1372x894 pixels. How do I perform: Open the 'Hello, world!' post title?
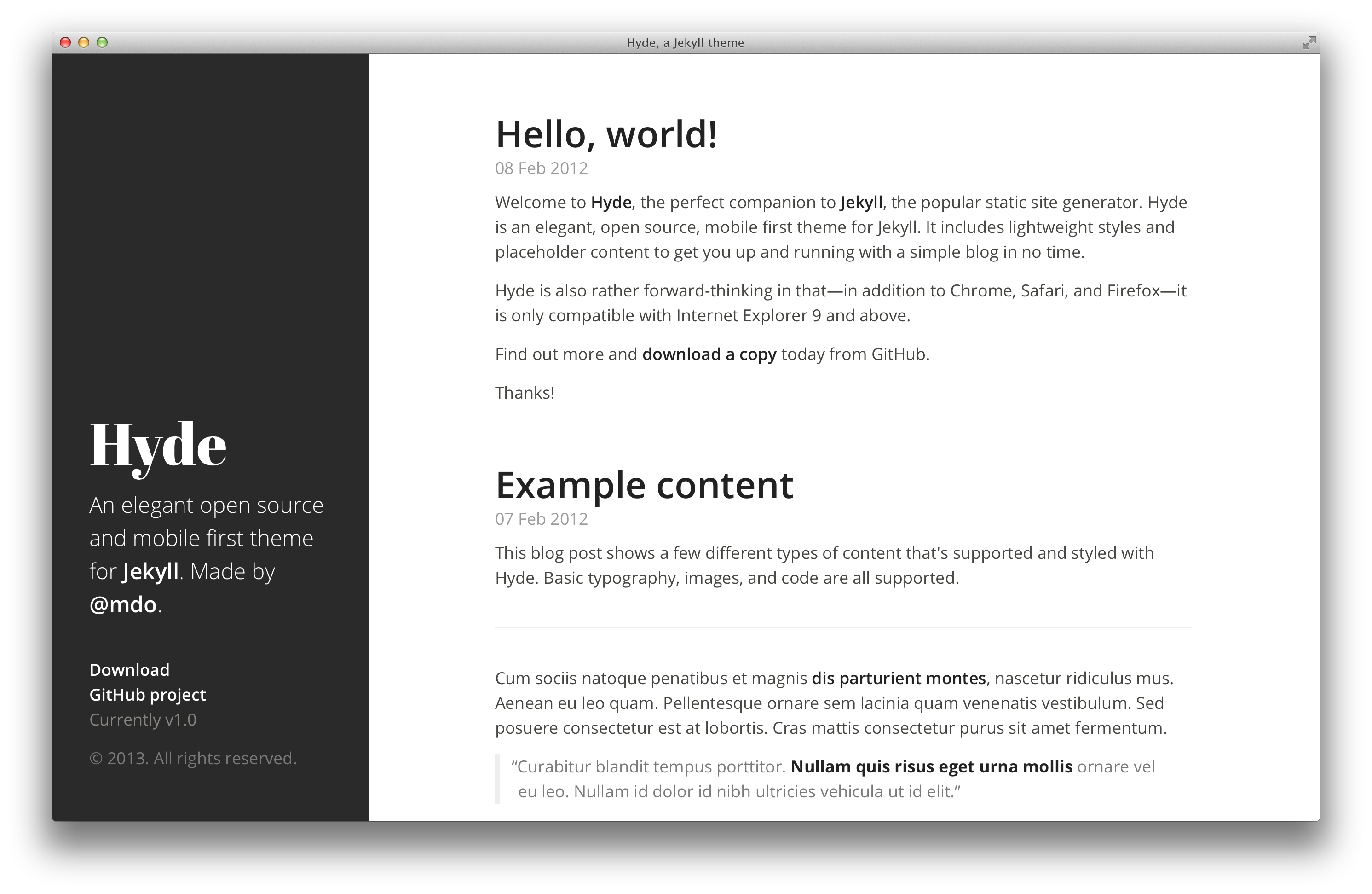(606, 134)
